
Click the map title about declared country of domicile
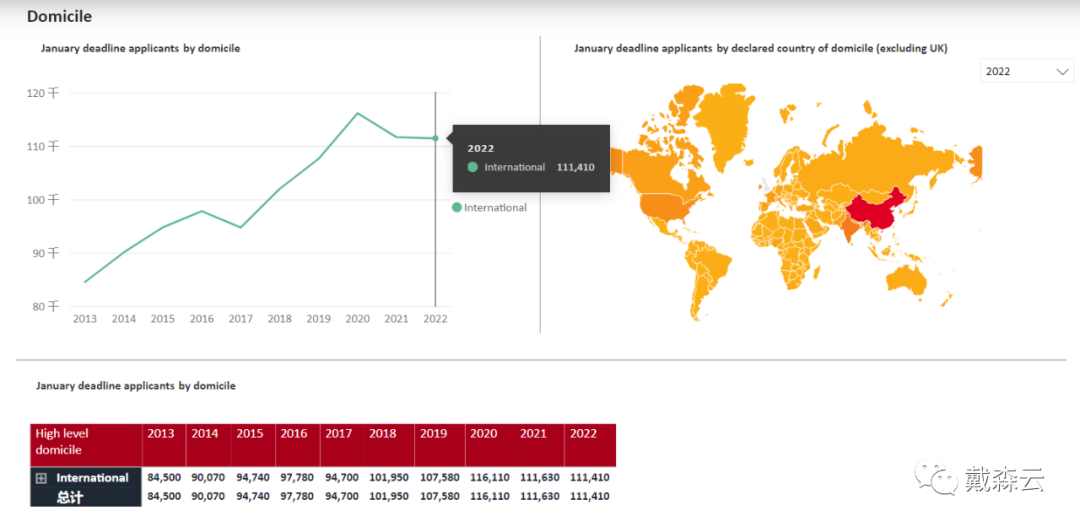761,48
